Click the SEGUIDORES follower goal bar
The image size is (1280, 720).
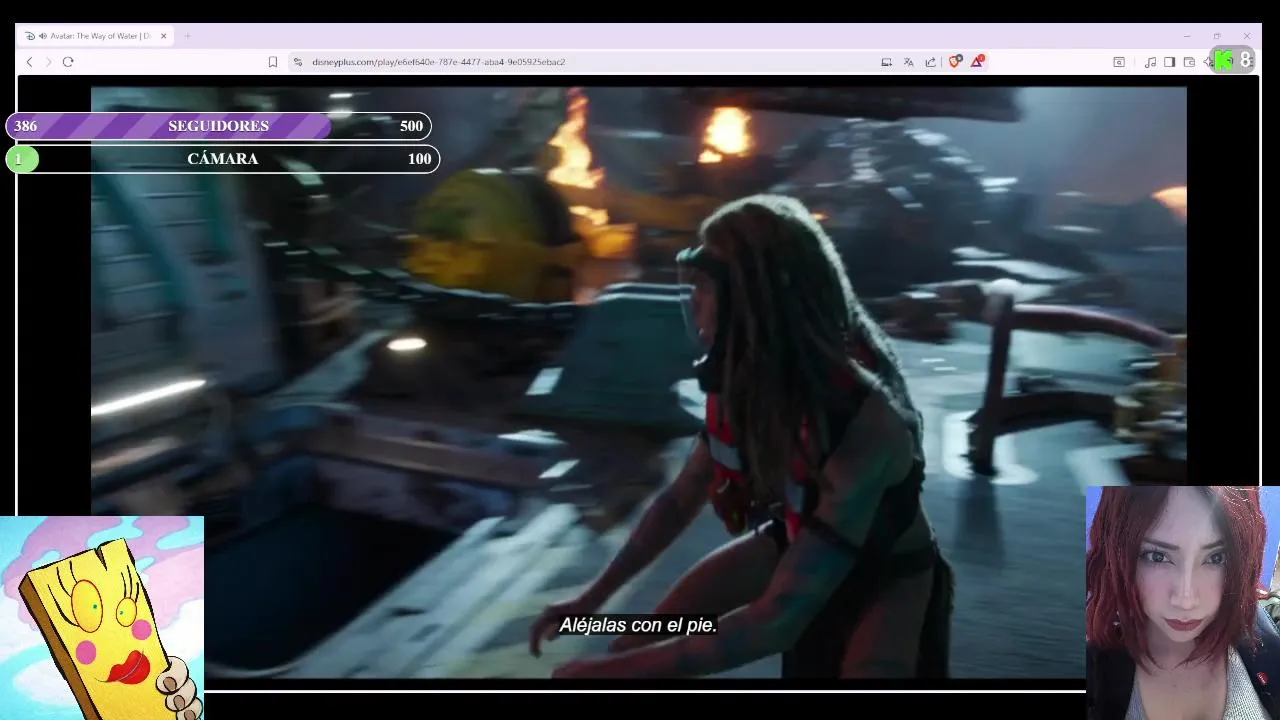coord(219,126)
